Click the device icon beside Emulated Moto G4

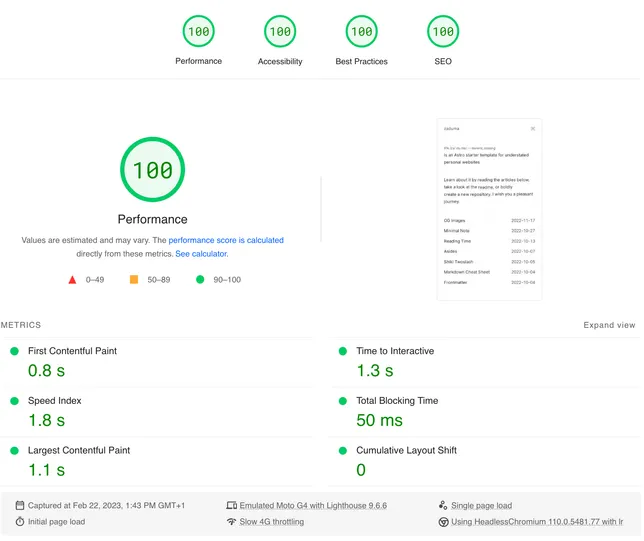tap(232, 506)
